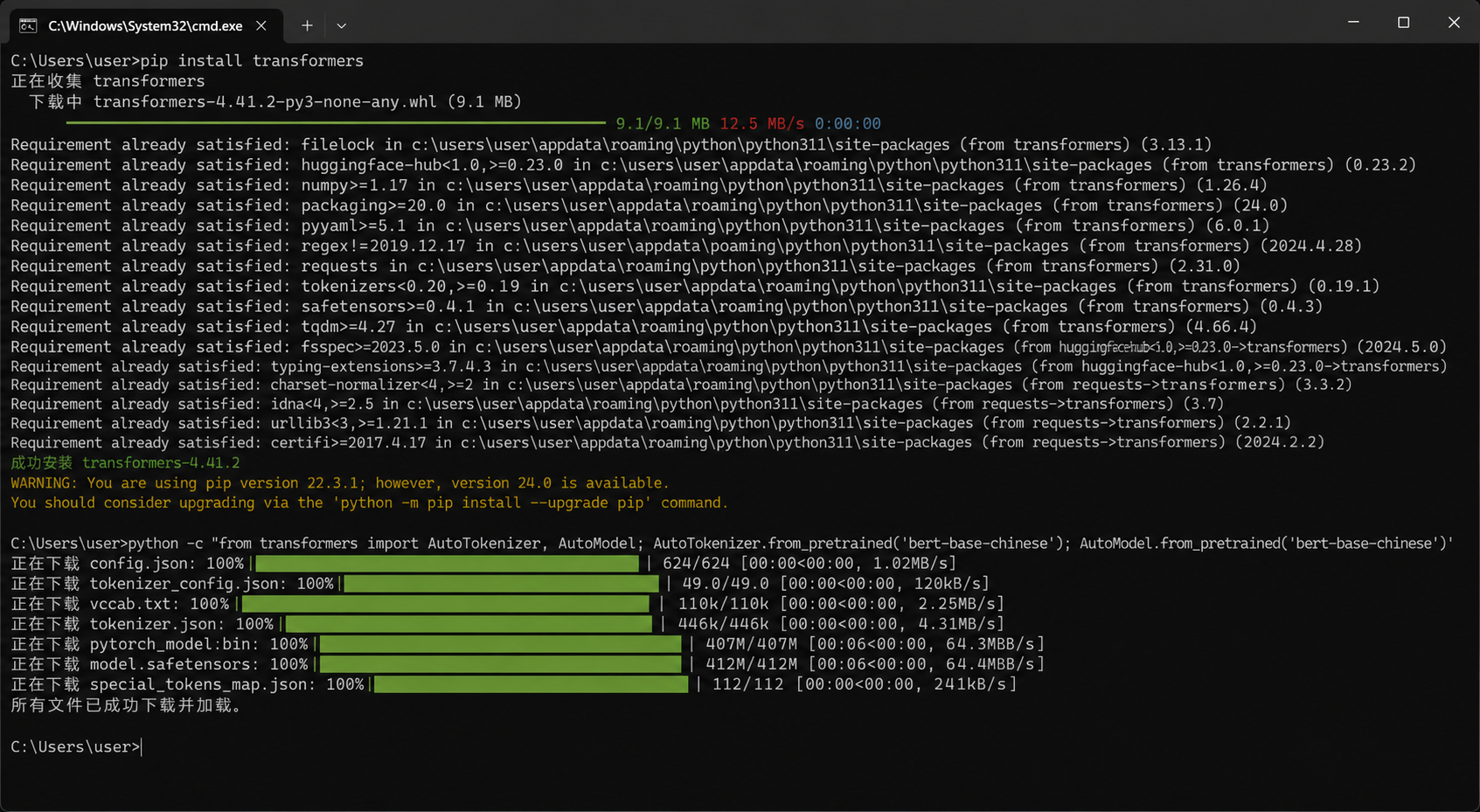This screenshot has height=812, width=1480.
Task: Click the pyyaml>=5.1 requirement line
Action: pos(641,225)
